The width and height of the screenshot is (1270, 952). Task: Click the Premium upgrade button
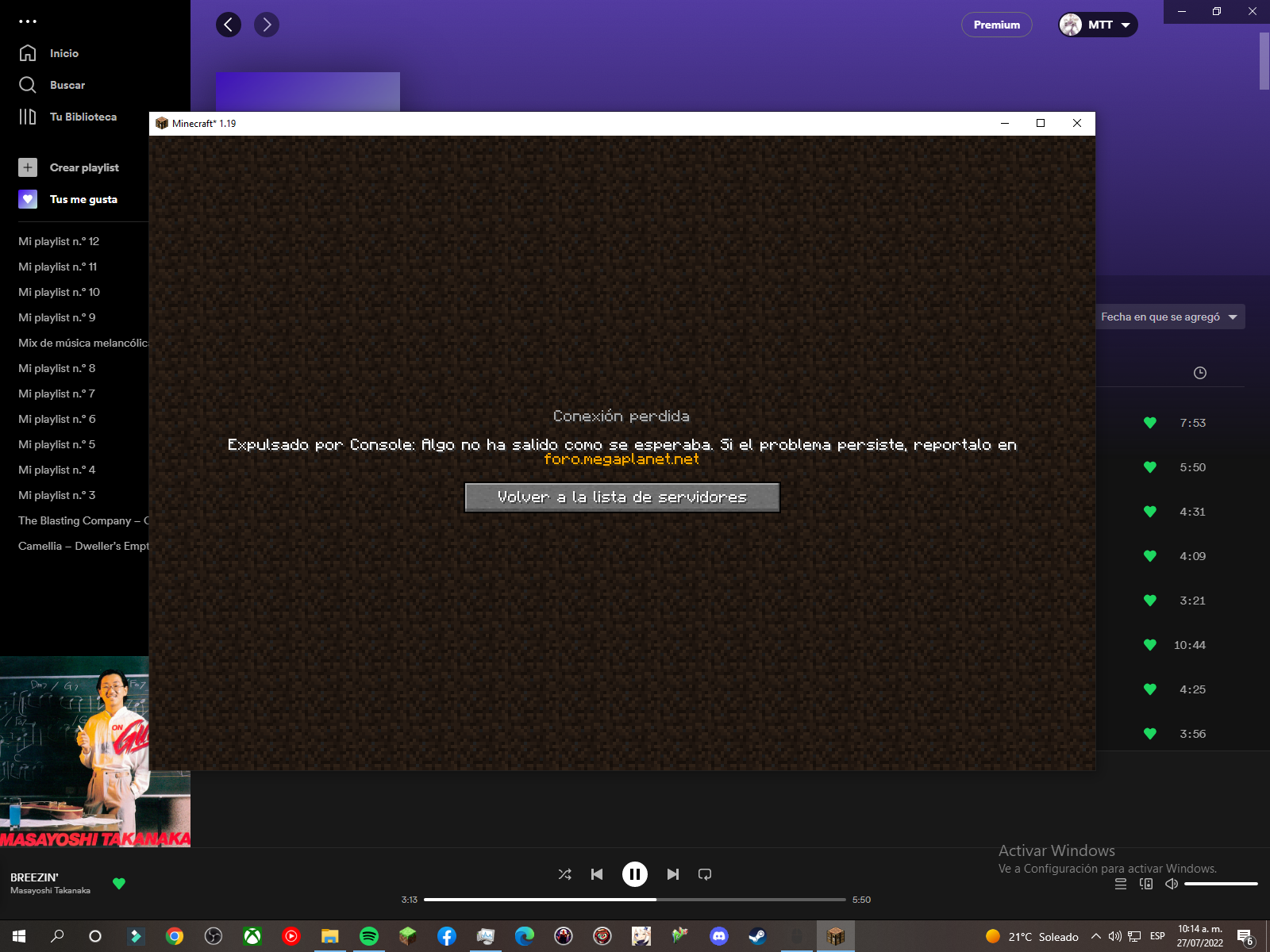coord(996,25)
